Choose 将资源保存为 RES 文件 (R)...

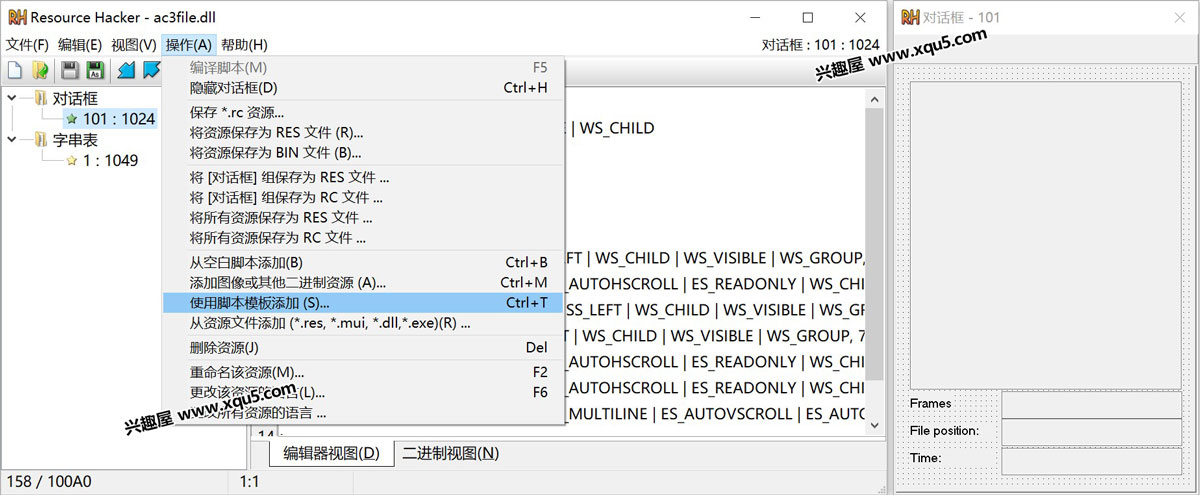coord(364,133)
